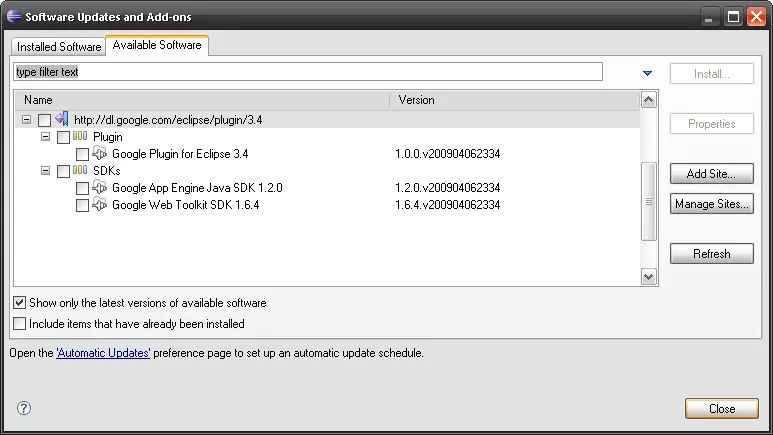Tick the Google Plugin for Eclipse 3.4 checkbox
Image resolution: width=773 pixels, height=435 pixels.
coord(82,154)
